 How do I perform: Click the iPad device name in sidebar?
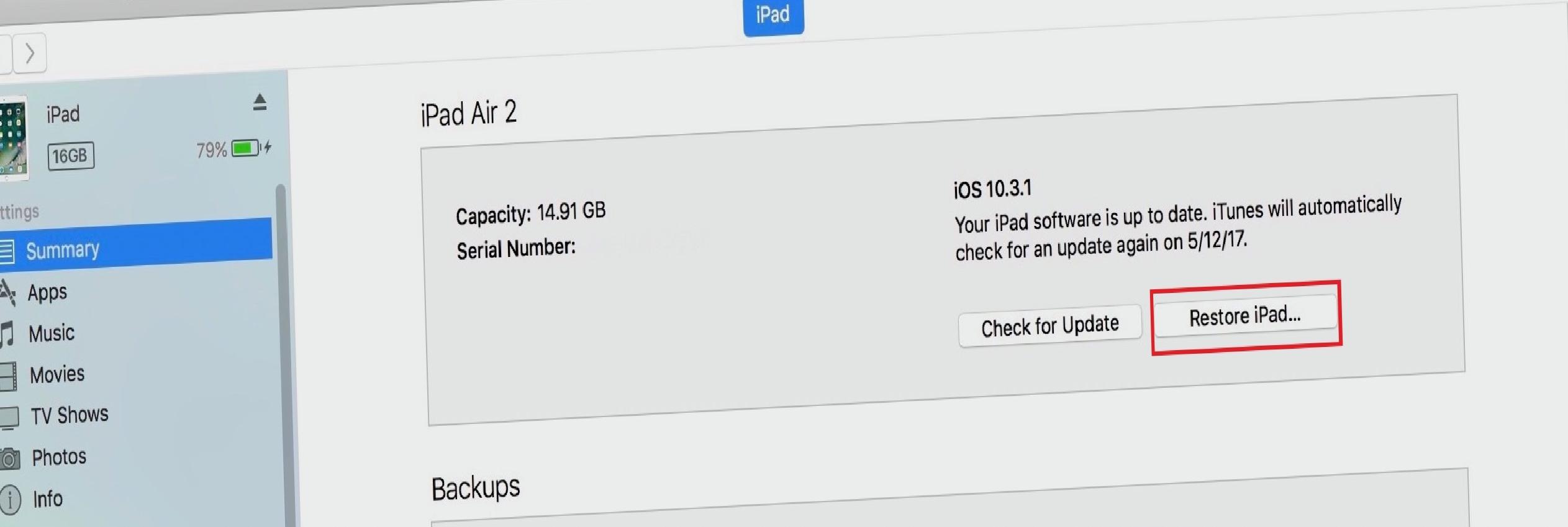(63, 115)
